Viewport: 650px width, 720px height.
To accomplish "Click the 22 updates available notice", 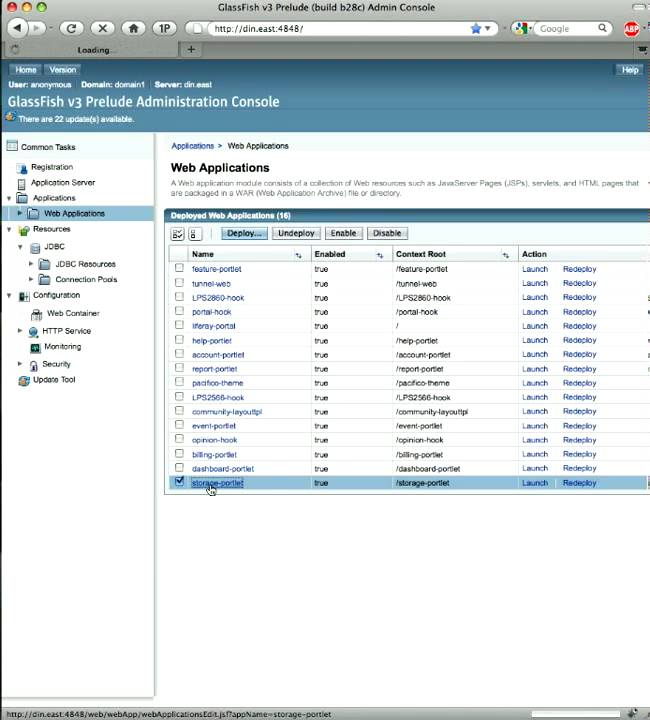I will coord(76,119).
